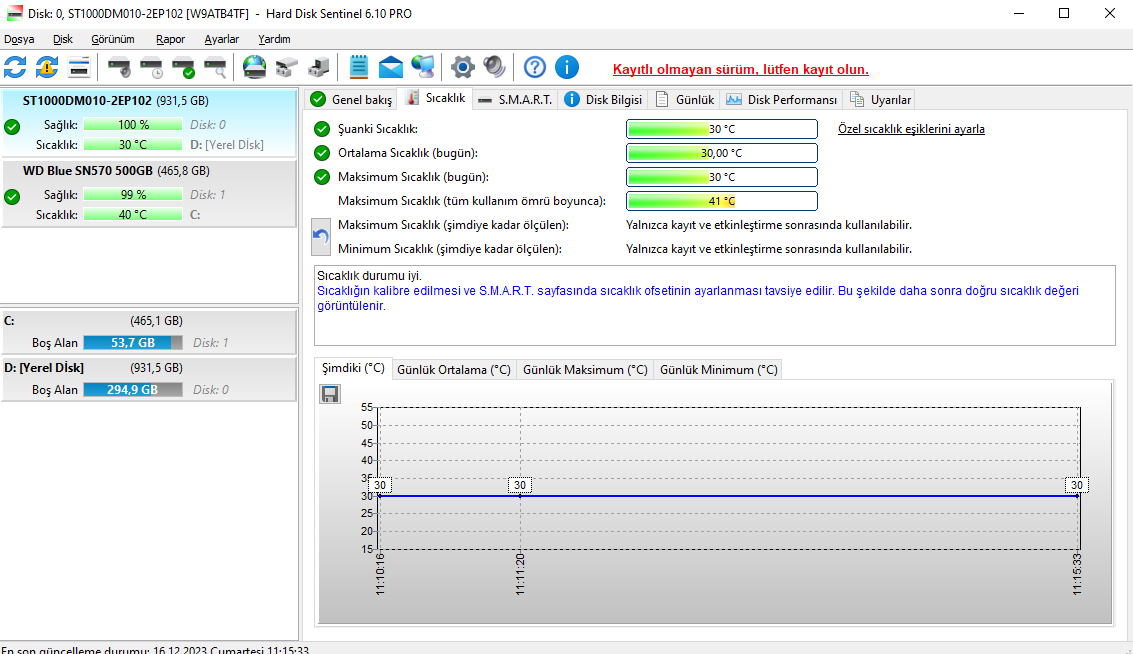Viewport: 1133px width, 654px height.
Task: Click the blue undo arrow reset temperature button
Action: click(x=321, y=237)
